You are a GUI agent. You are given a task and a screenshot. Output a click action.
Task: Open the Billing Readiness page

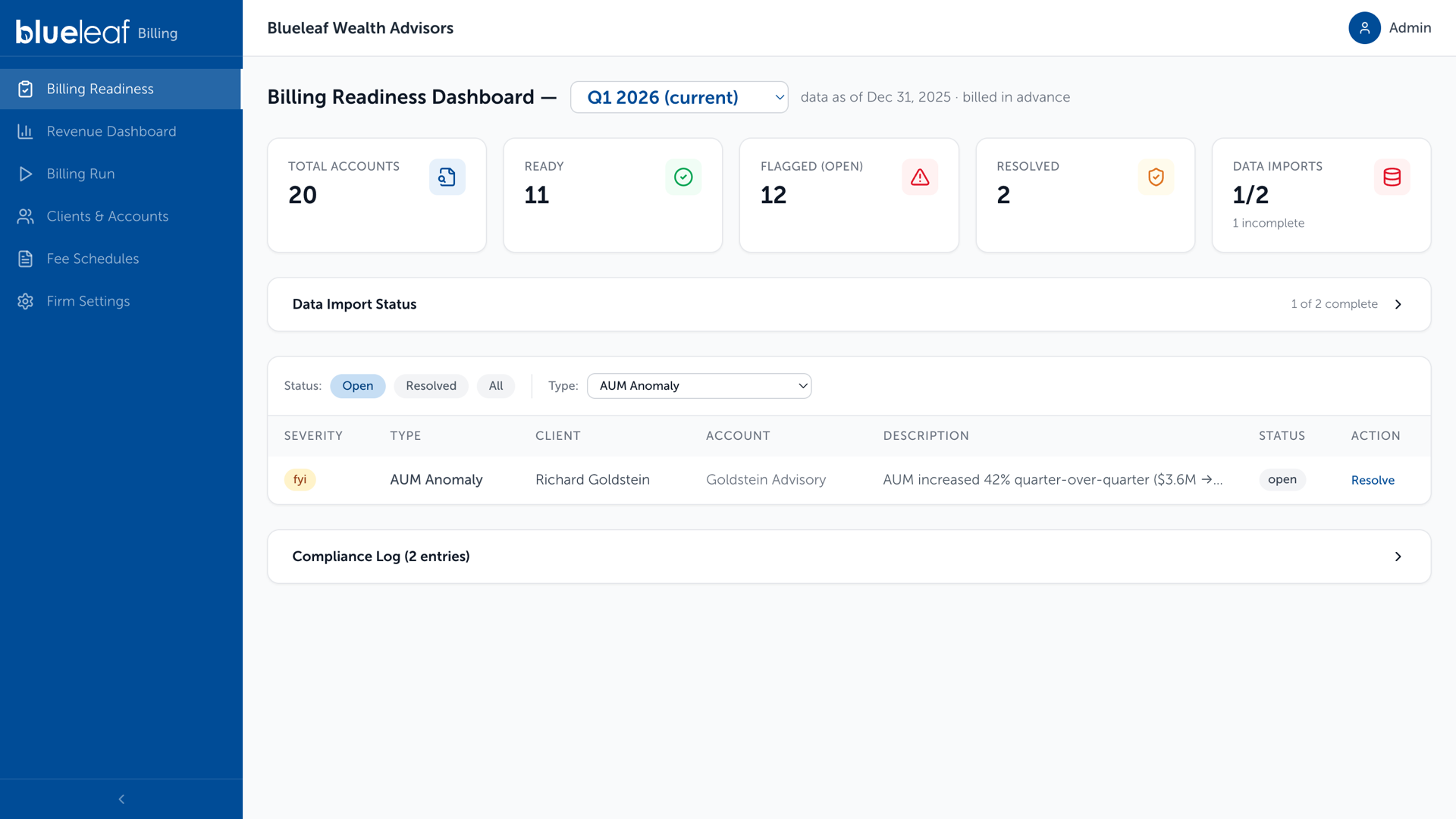121,89
